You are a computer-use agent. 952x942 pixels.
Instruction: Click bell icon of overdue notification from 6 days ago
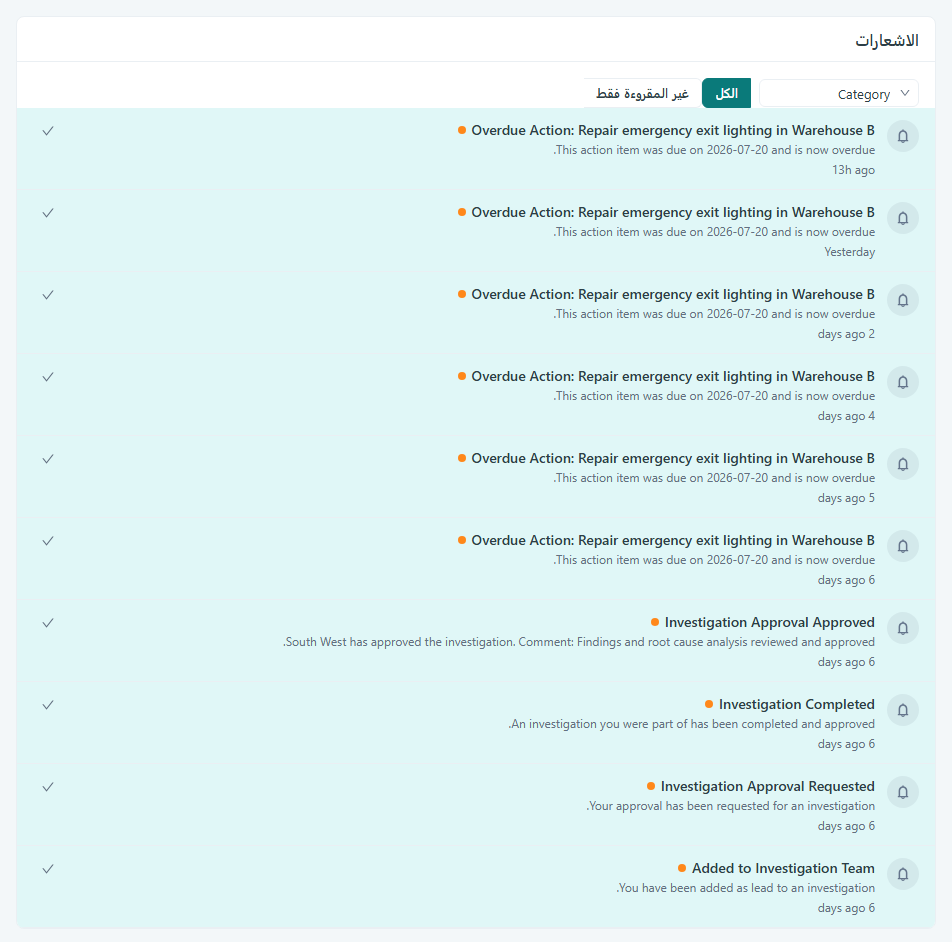[903, 546]
